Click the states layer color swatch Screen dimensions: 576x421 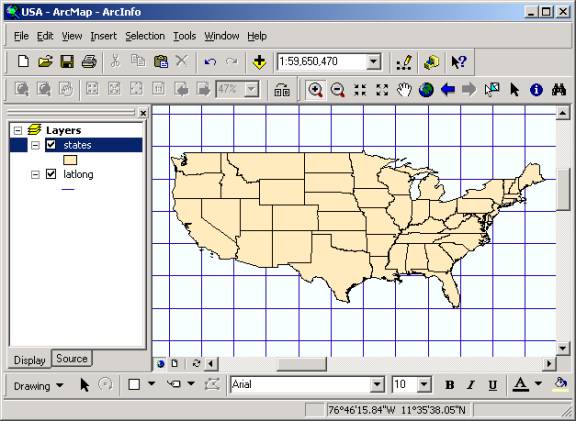pos(70,160)
